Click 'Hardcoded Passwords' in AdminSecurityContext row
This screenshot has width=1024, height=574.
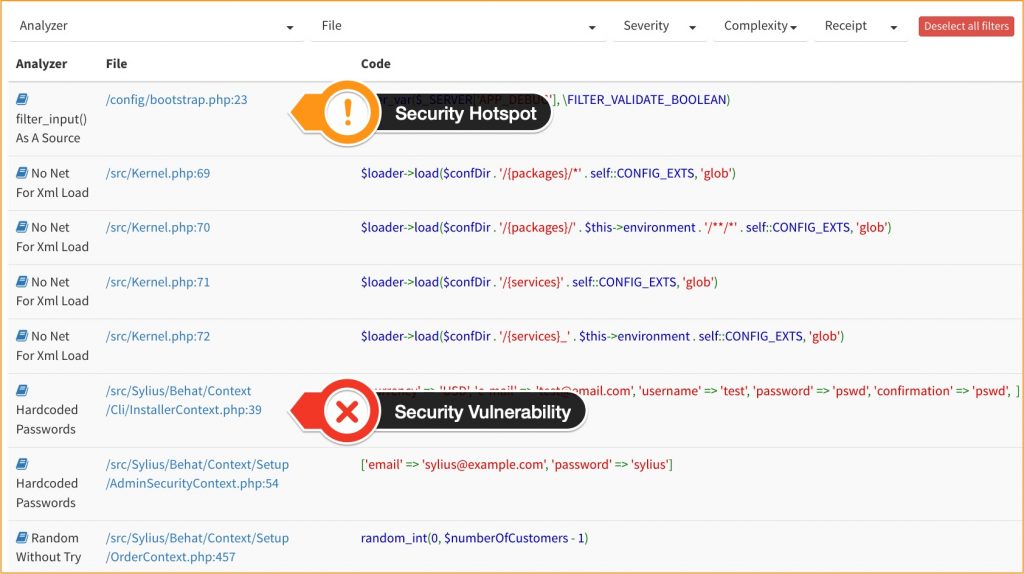pos(47,493)
